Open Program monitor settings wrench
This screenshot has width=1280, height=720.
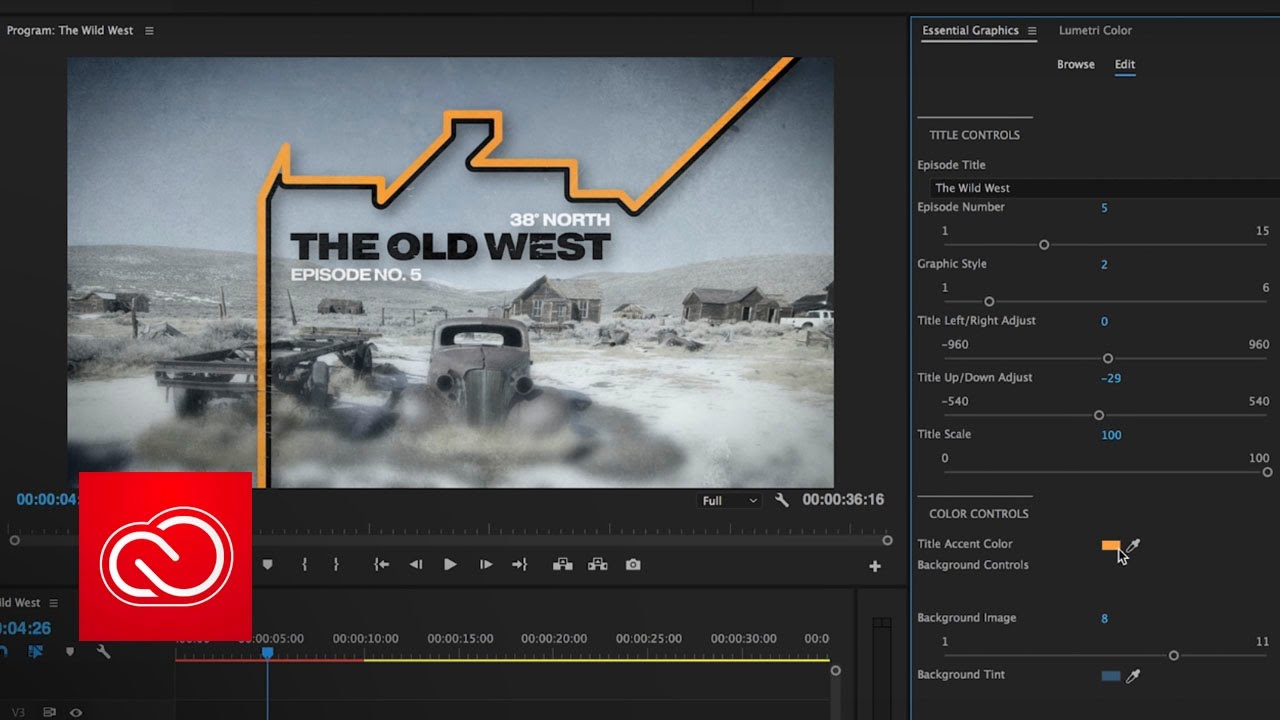coord(782,500)
